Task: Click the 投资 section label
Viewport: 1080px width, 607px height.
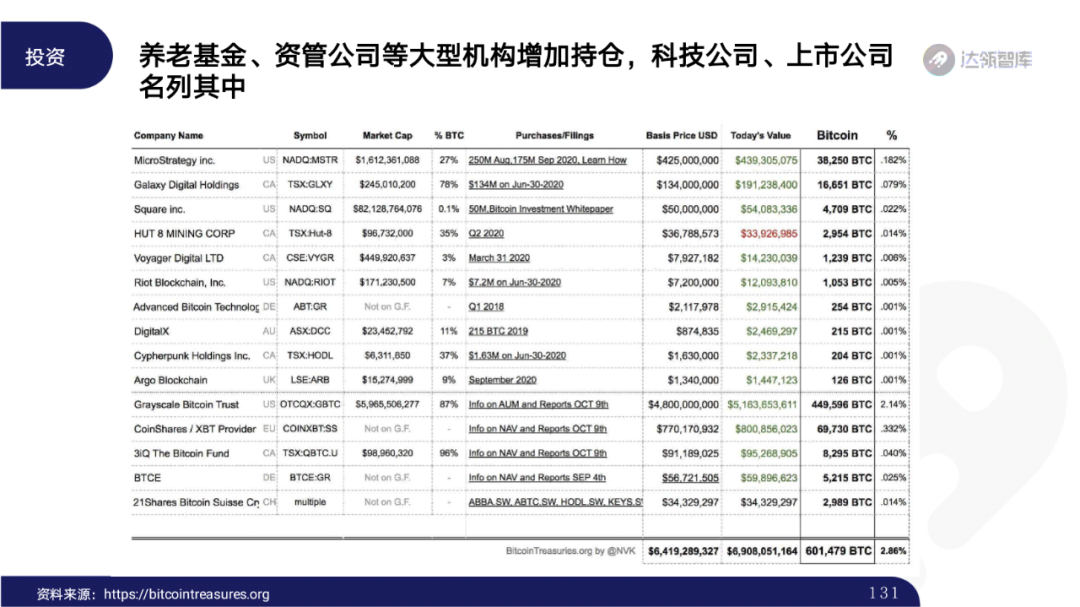Action: 45,56
